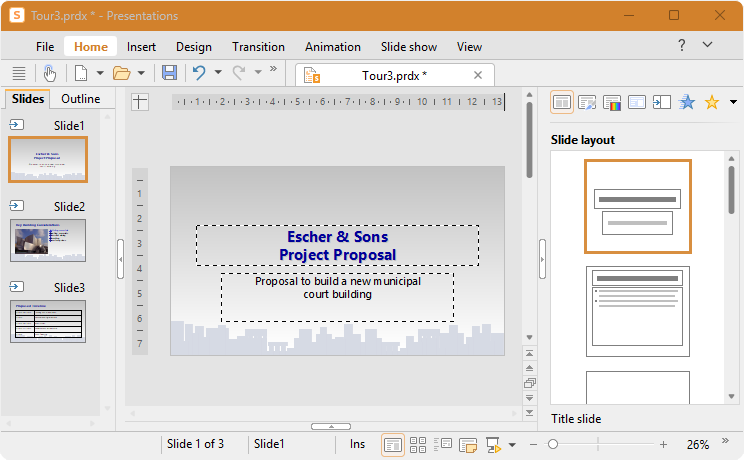The width and height of the screenshot is (744, 460).
Task: Click the ruler origin crosshair button
Action: pyautogui.click(x=140, y=102)
